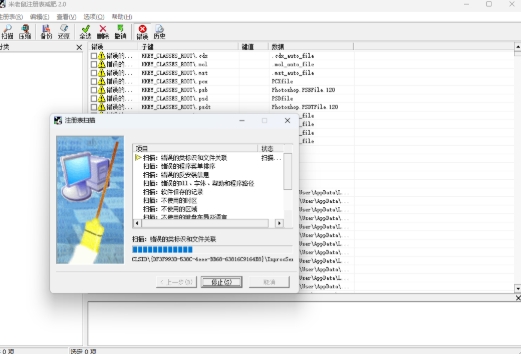Click the HKEY_CLASSES_ROOT\.mol subkey cell
The height and width of the screenshot is (360, 523).
[174, 64]
